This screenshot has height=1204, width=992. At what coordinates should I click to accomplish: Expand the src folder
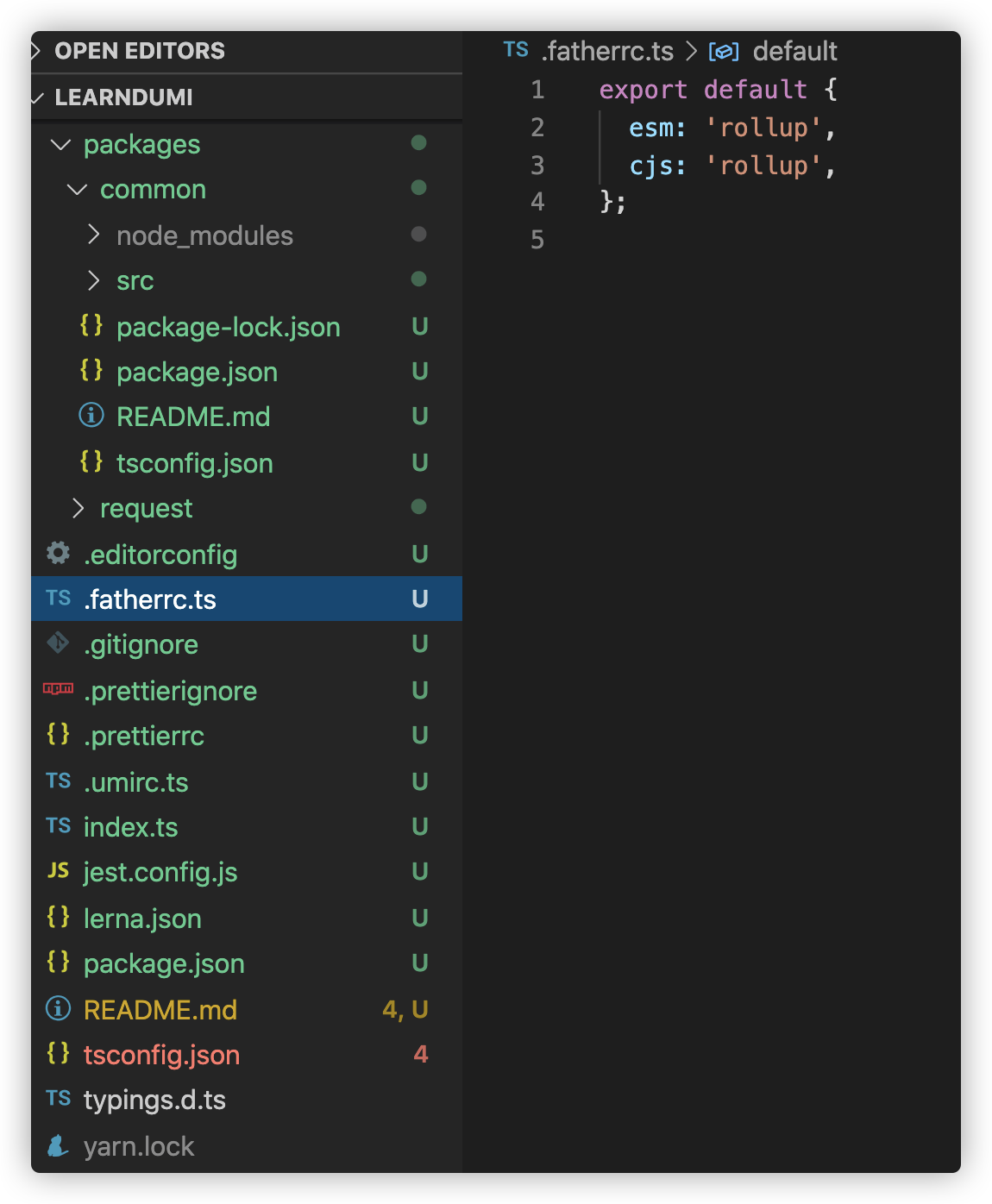coord(94,280)
